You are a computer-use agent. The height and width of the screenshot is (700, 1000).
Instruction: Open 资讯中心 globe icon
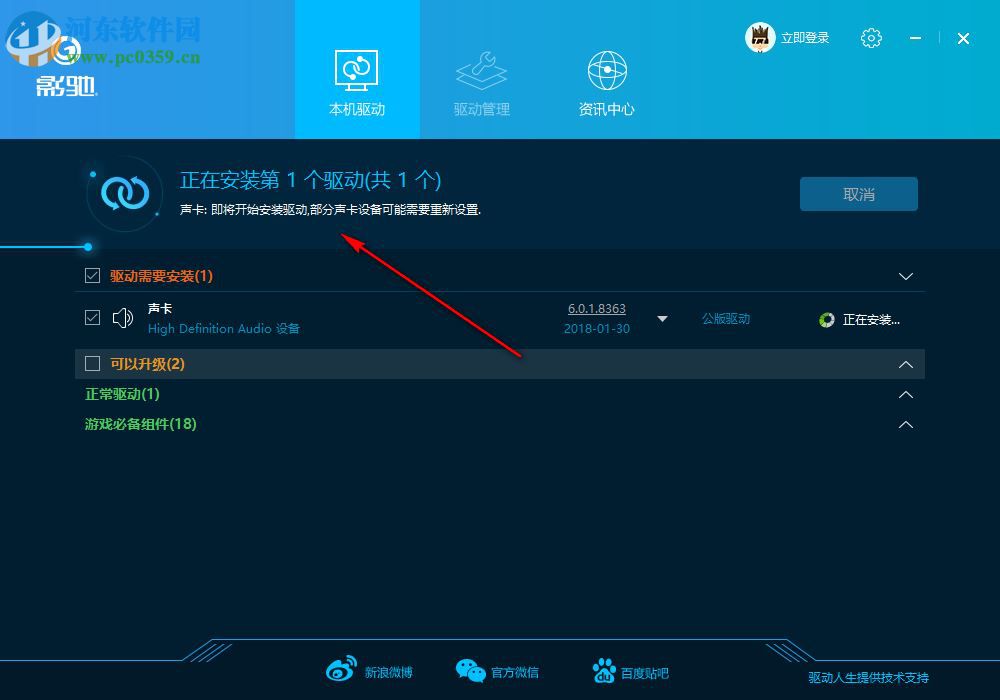605,70
